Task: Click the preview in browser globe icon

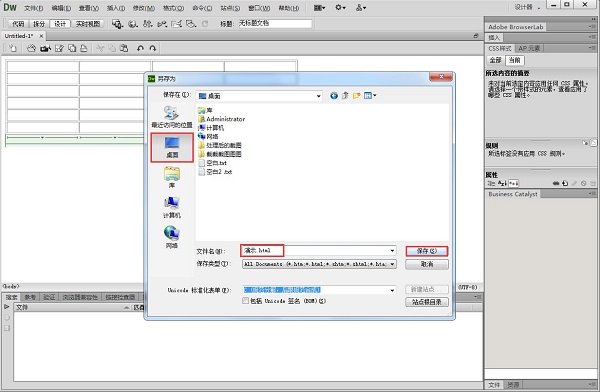Action: tap(132, 24)
